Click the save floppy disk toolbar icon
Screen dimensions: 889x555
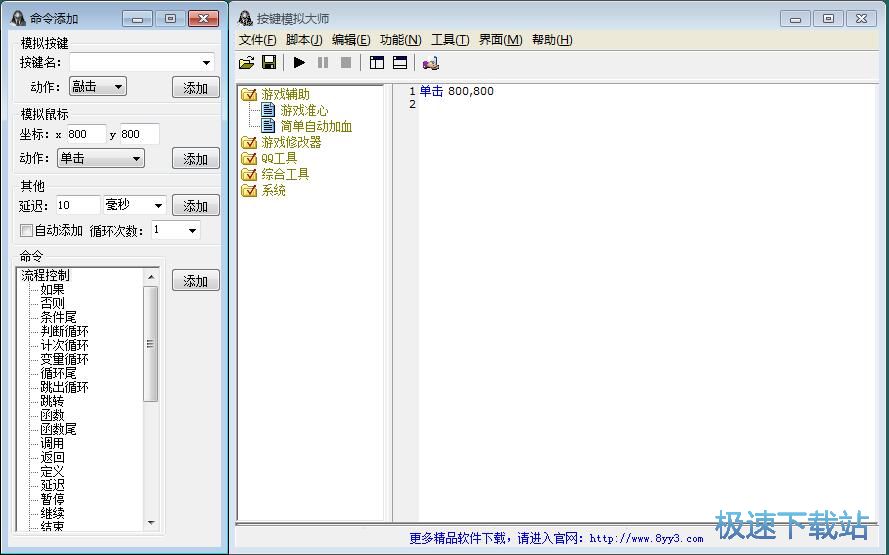point(269,63)
